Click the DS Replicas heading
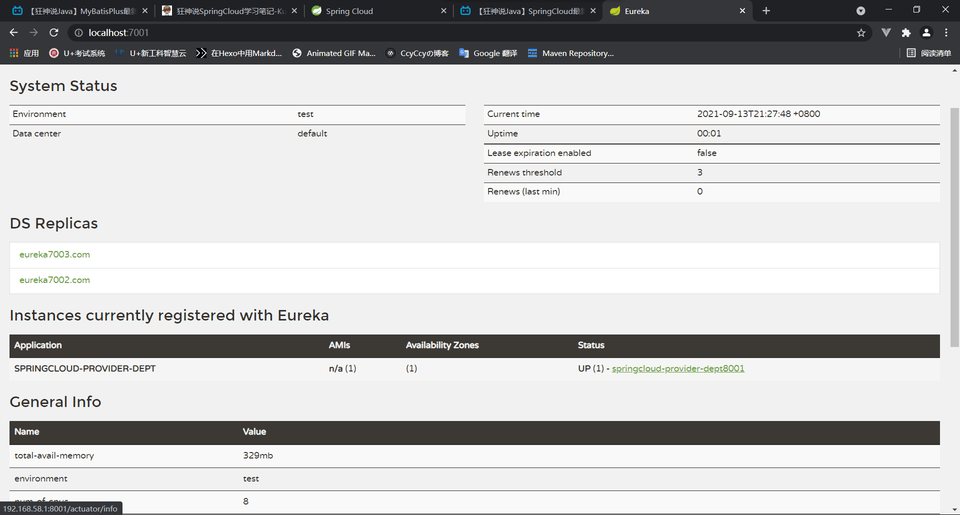Viewport: 960px width, 515px height. tap(53, 224)
